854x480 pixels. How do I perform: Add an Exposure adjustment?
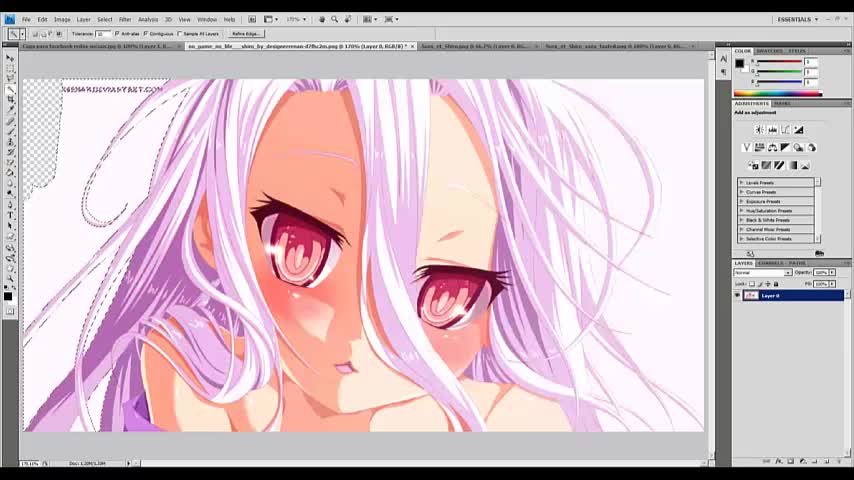798,130
